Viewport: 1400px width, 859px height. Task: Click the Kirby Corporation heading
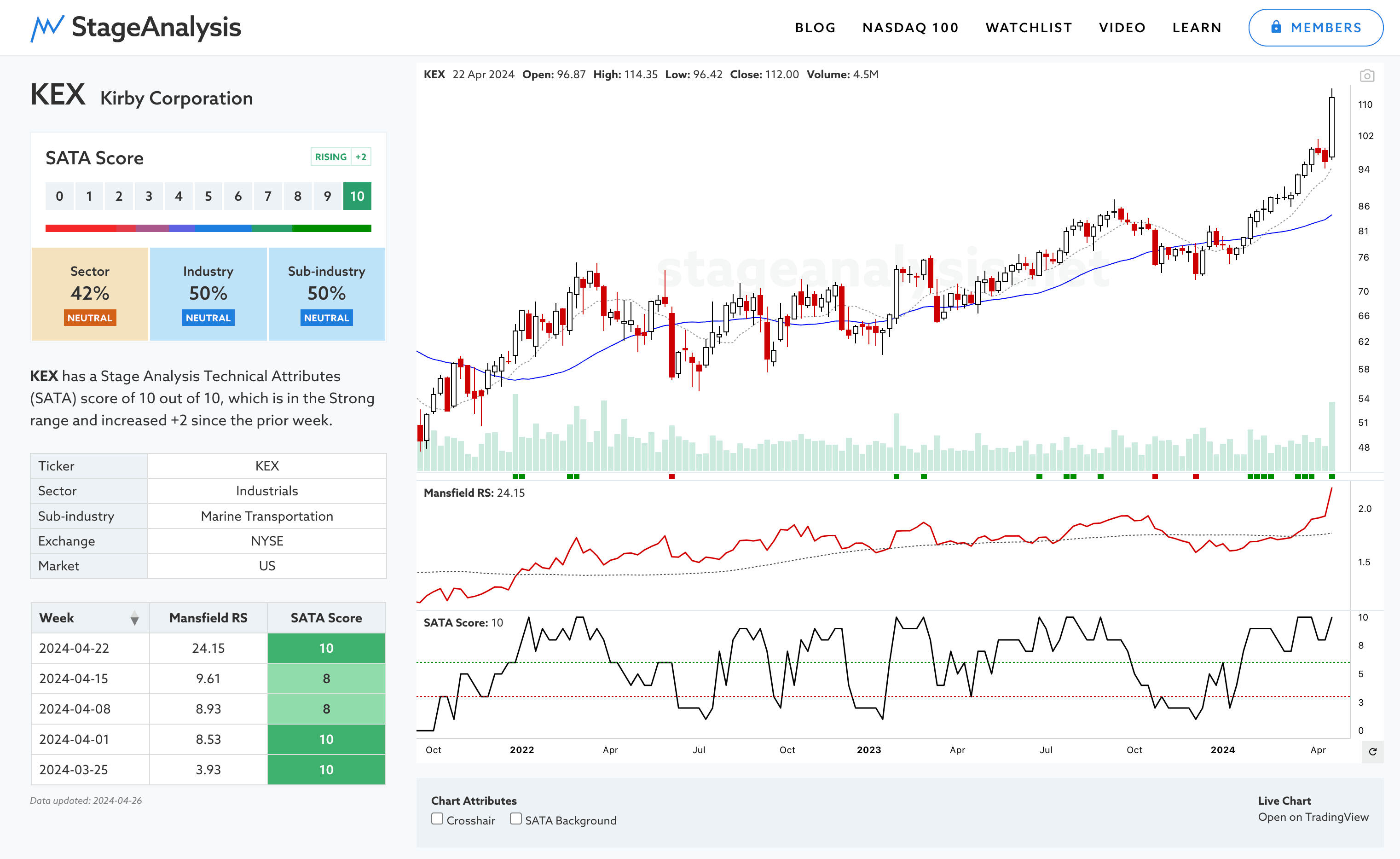coord(177,99)
